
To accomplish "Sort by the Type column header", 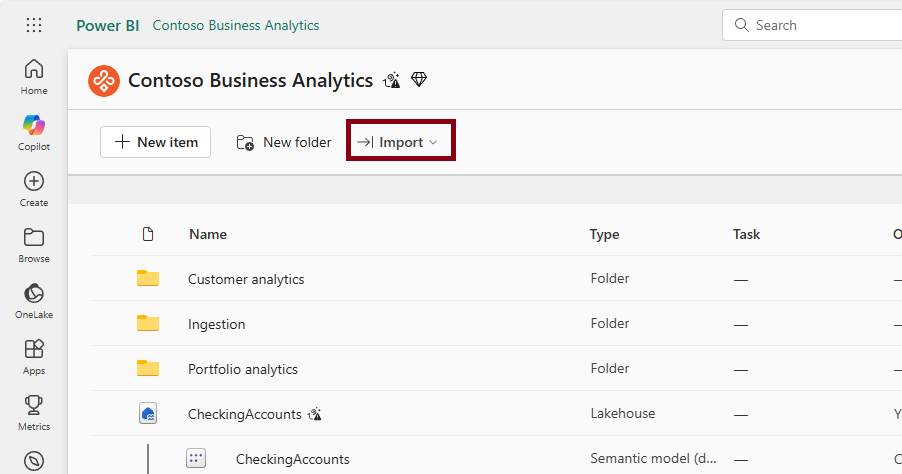I will pos(604,234).
